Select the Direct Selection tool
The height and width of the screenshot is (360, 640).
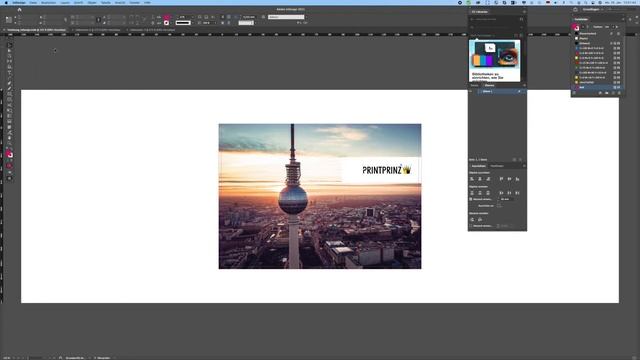tap(10, 51)
